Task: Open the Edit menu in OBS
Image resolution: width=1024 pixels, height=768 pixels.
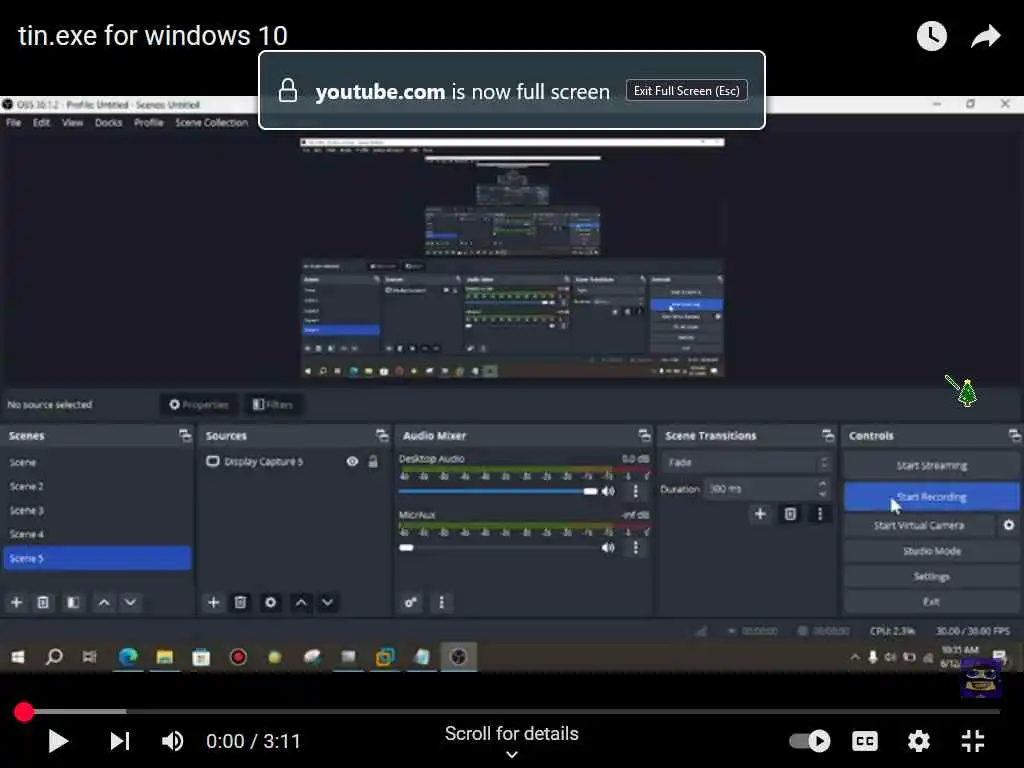Action: pos(41,123)
